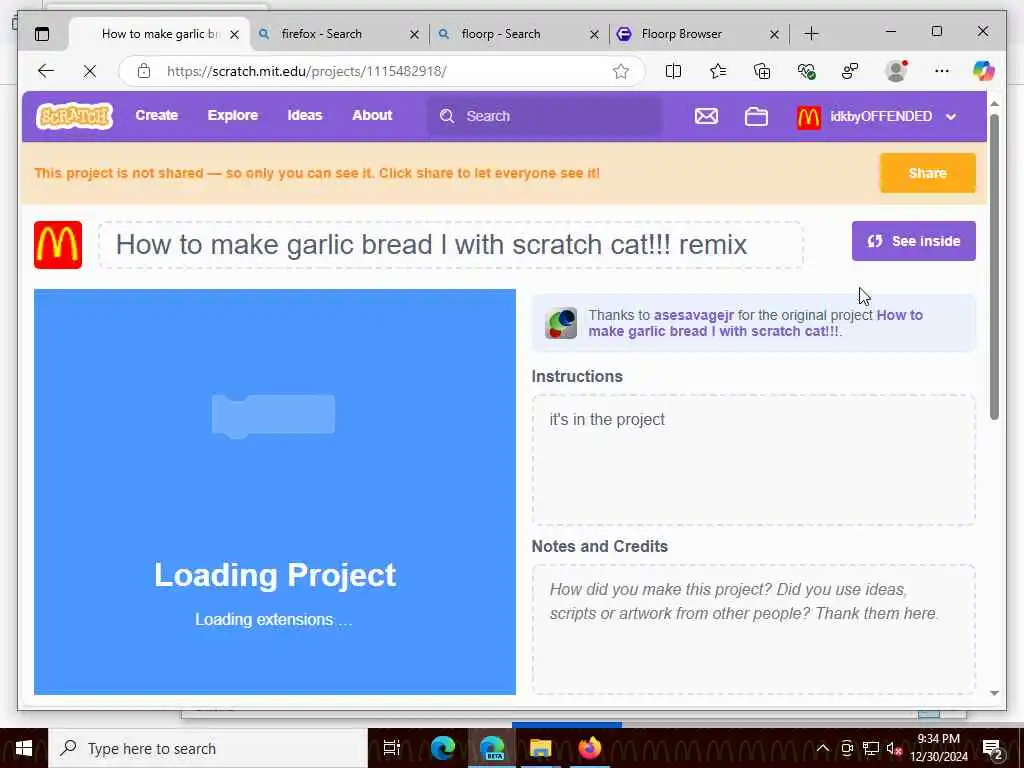Open the Edge profile icon

coord(896,71)
